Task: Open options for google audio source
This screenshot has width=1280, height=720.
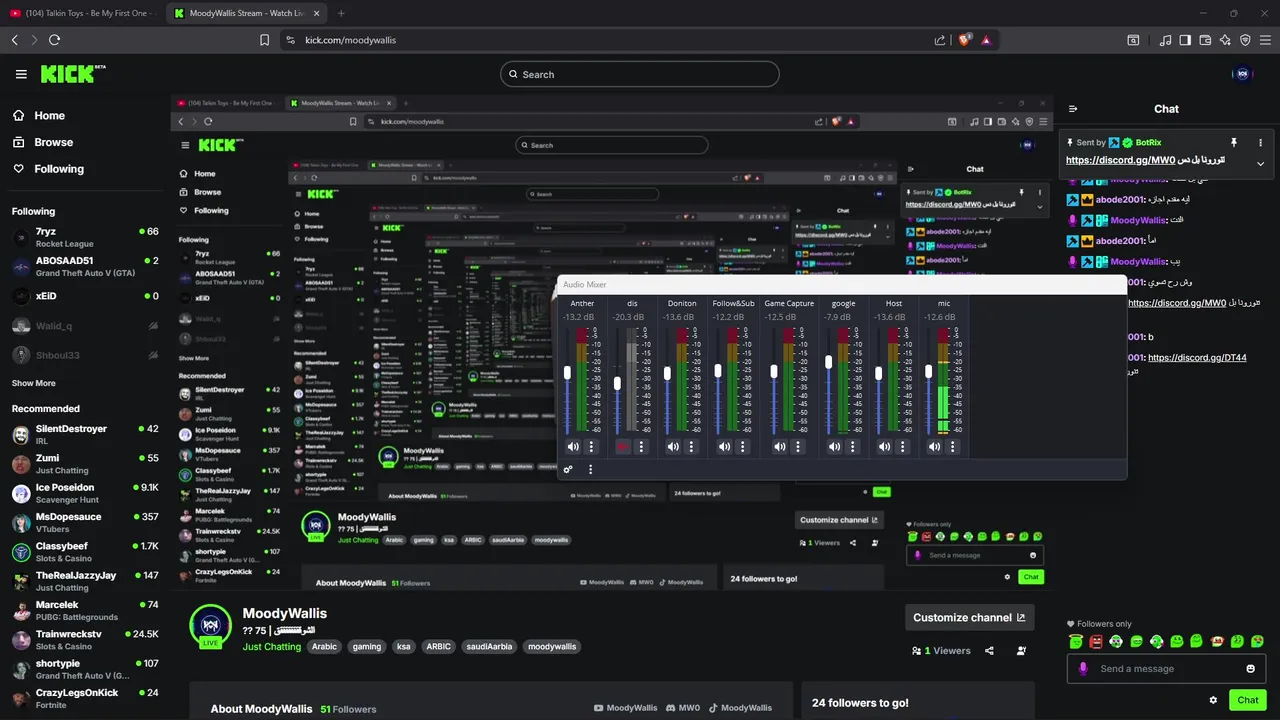Action: pos(853,447)
